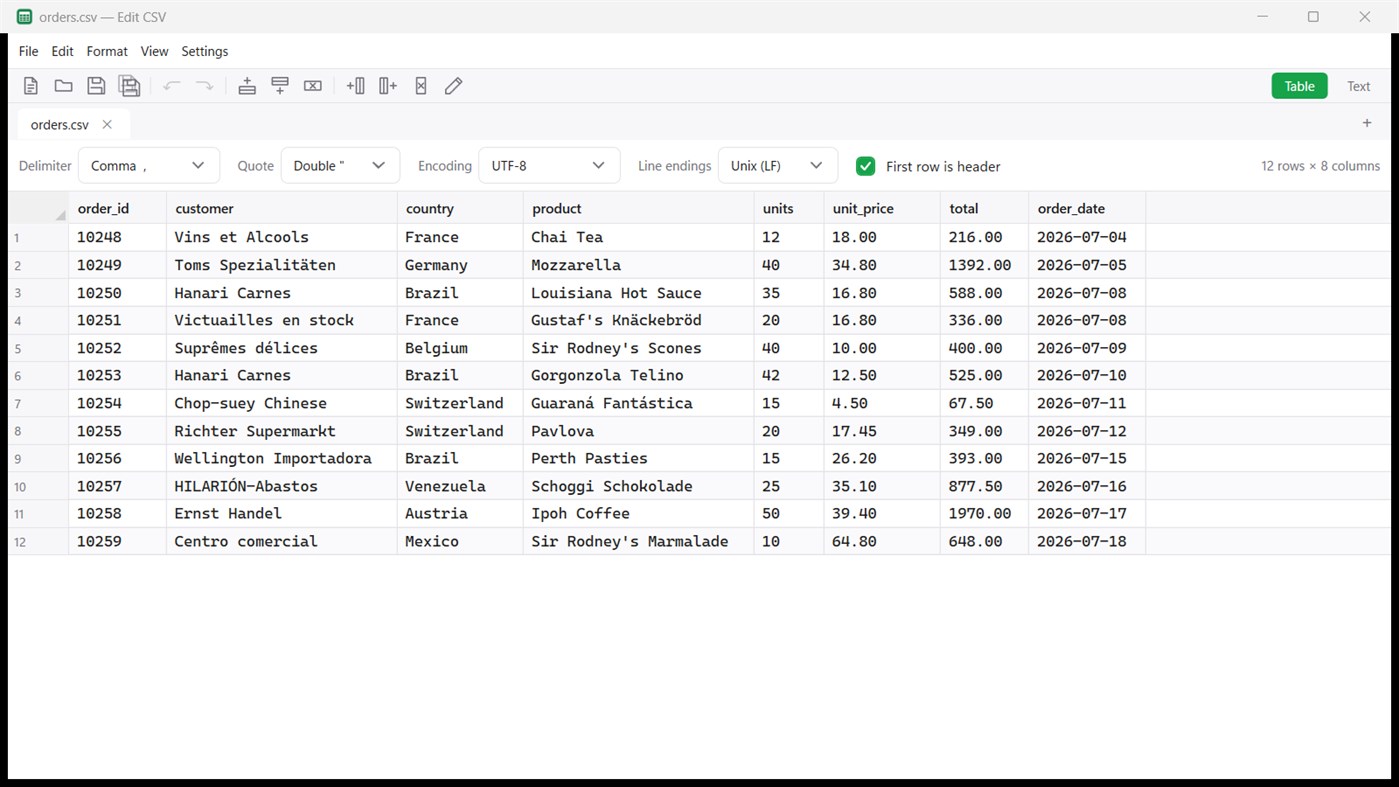1399x787 pixels.
Task: Select the total cell 1970.00
Action: click(x=984, y=513)
